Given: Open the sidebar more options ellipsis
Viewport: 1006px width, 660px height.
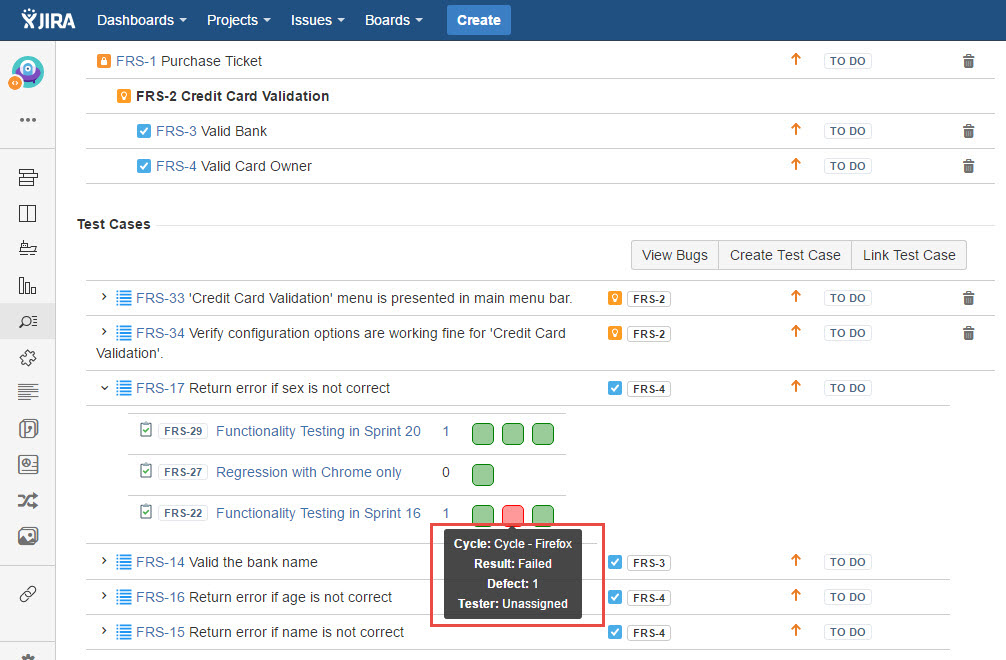Looking at the screenshot, I should coord(28,120).
